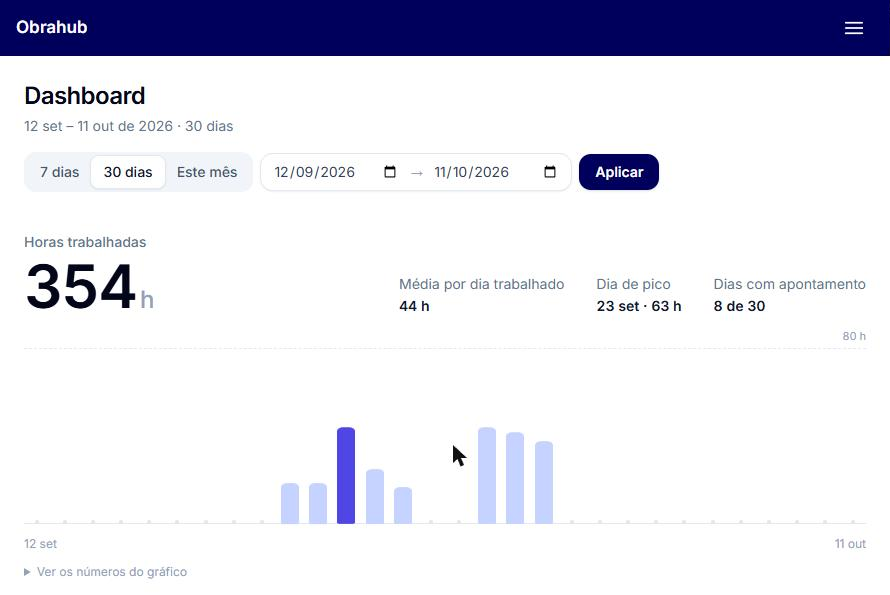This screenshot has height=595, width=890.
Task: Open the start date calendar picker icon
Action: (x=390, y=171)
